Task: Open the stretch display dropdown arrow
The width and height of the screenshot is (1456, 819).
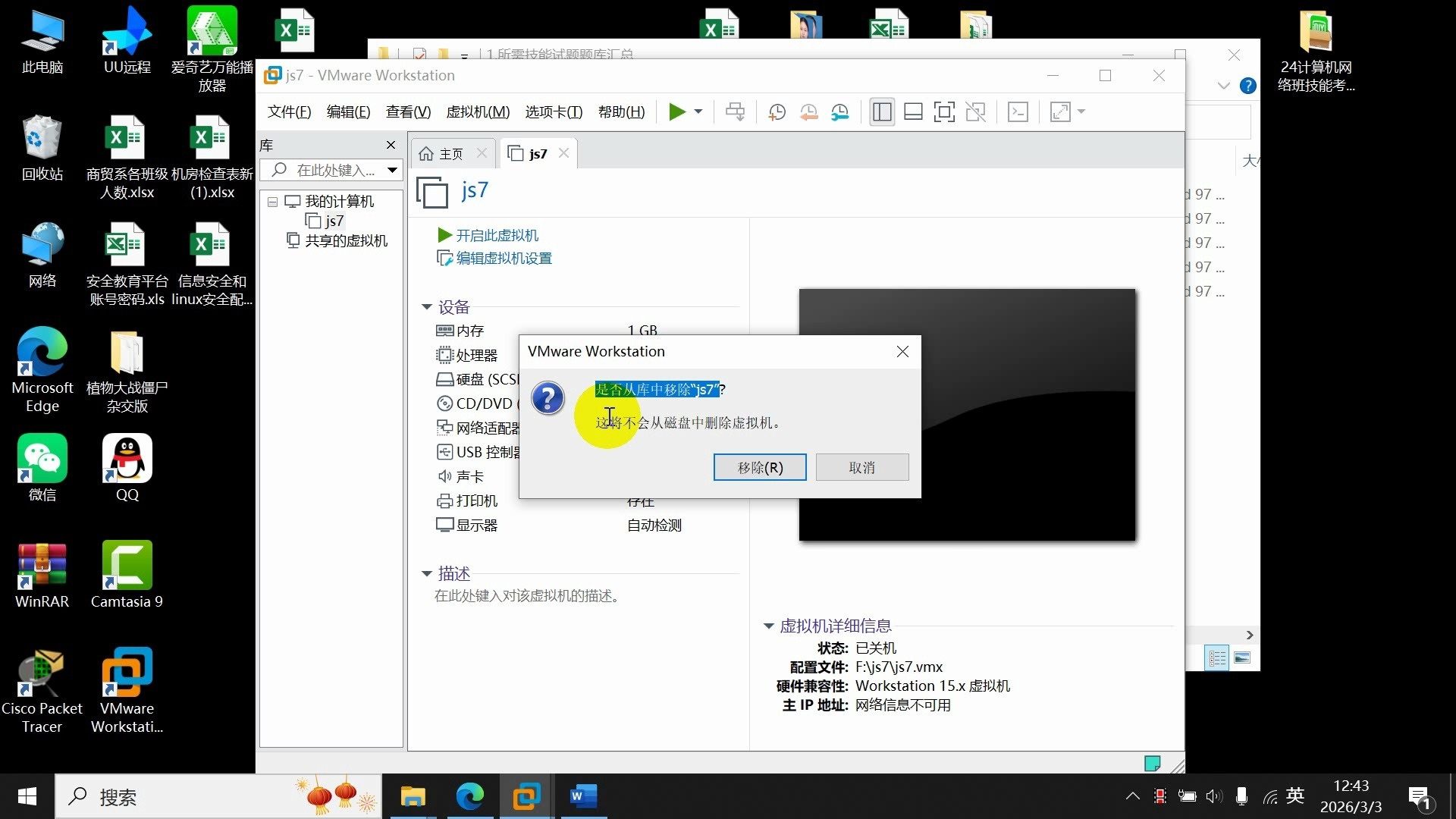Action: (x=1081, y=112)
